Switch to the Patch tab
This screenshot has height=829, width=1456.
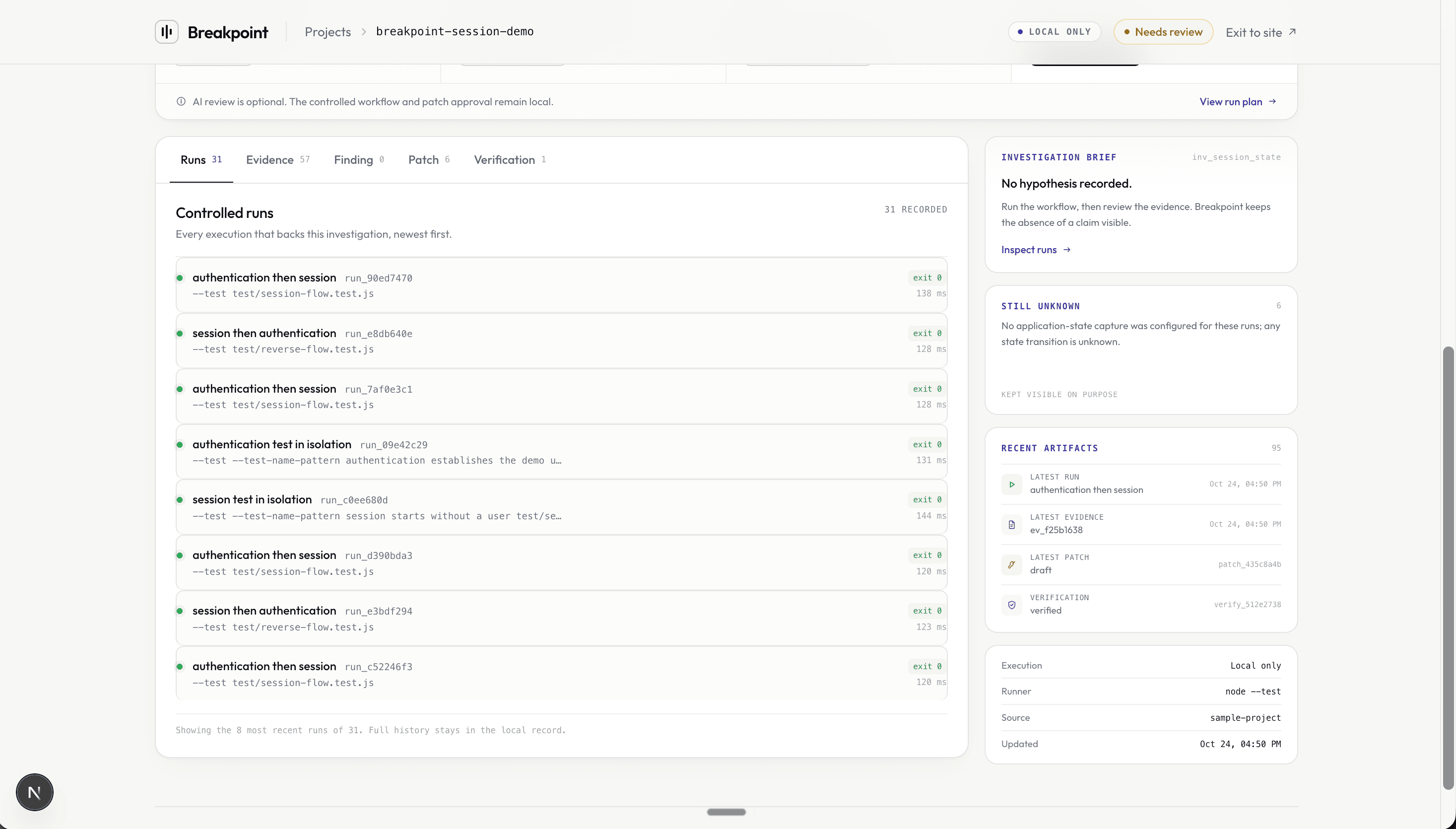[x=429, y=160]
